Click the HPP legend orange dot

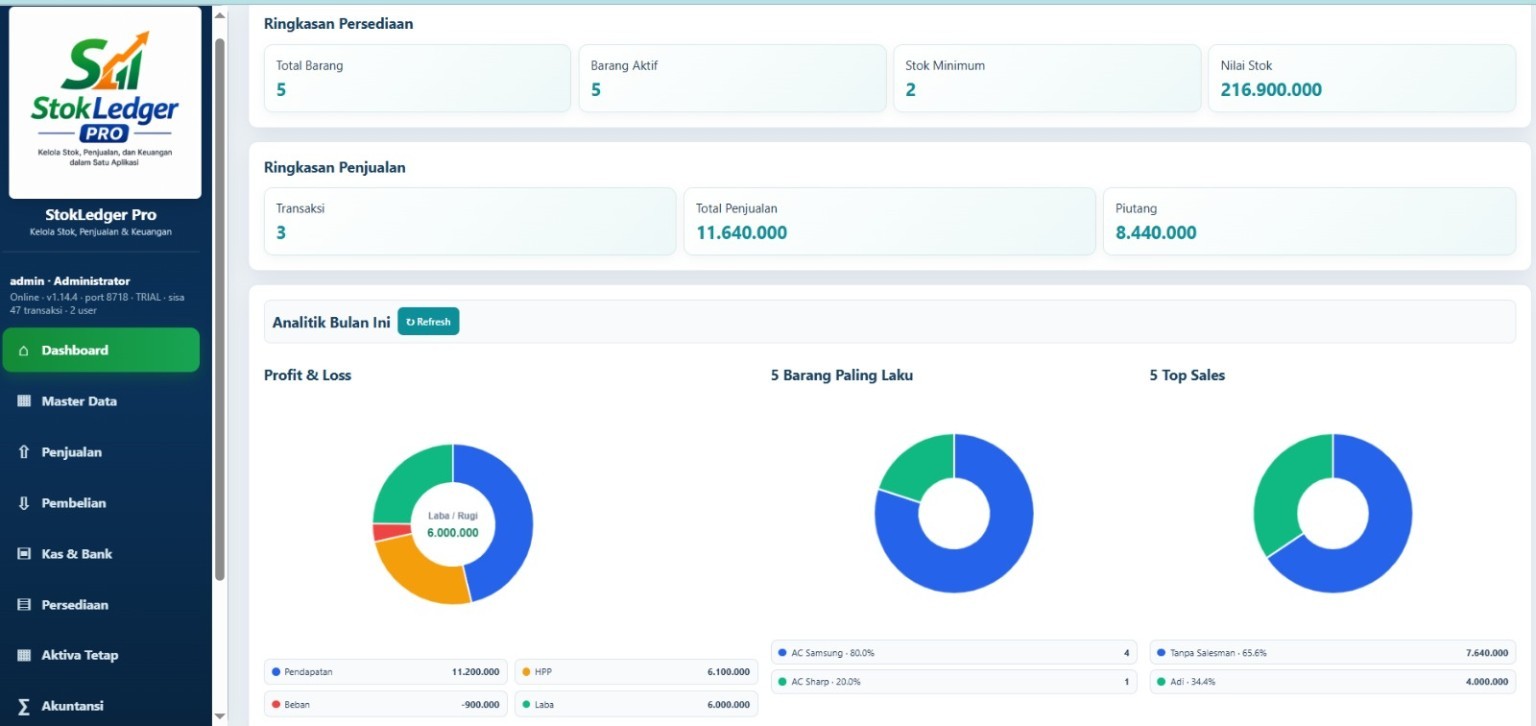pos(526,672)
